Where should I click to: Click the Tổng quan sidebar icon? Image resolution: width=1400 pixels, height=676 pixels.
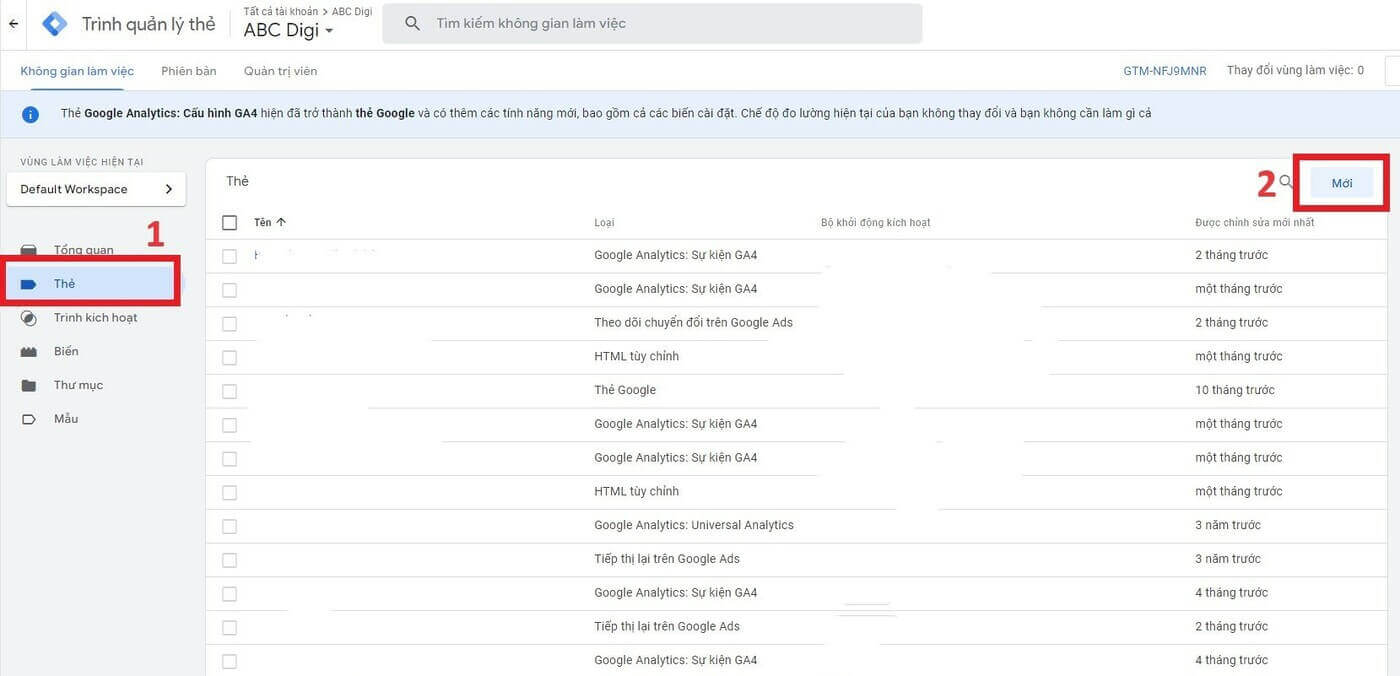pyautogui.click(x=29, y=250)
